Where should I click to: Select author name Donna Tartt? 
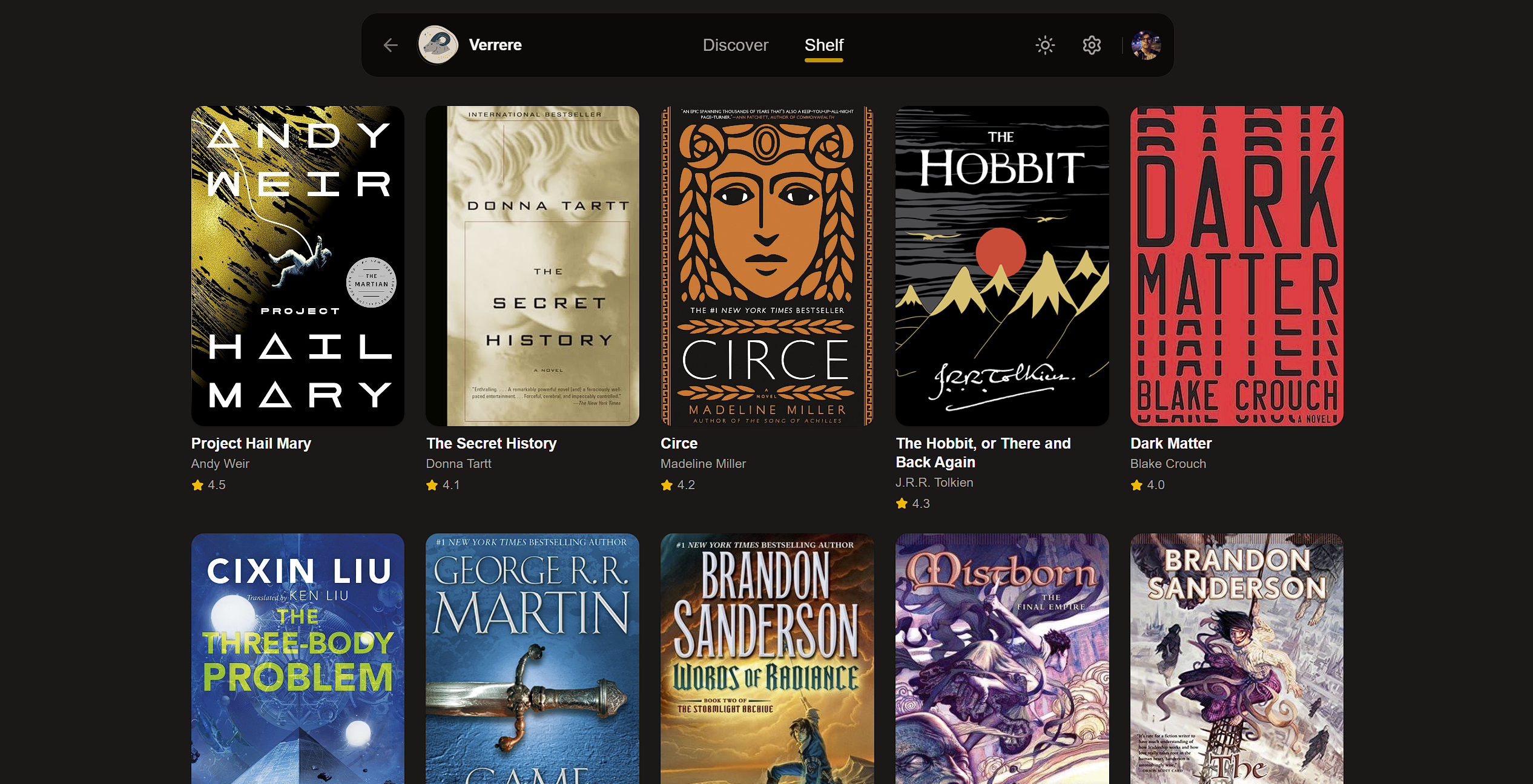point(458,464)
